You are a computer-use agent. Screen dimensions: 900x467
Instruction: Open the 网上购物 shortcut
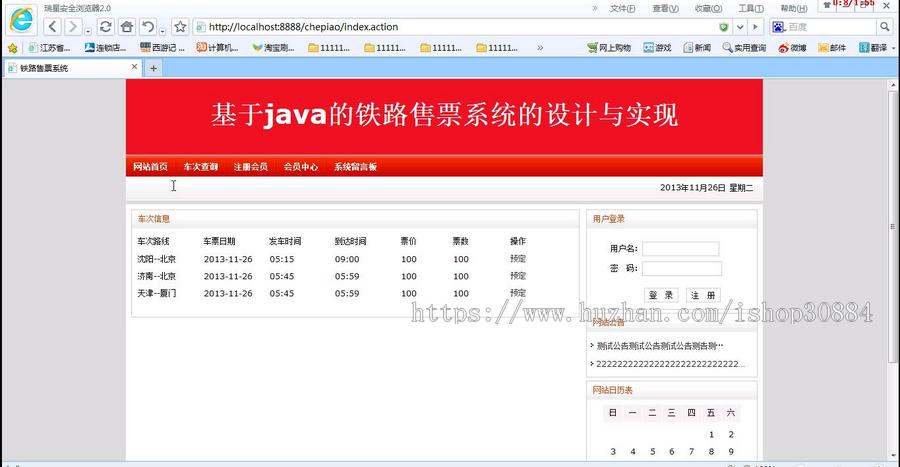coord(609,48)
